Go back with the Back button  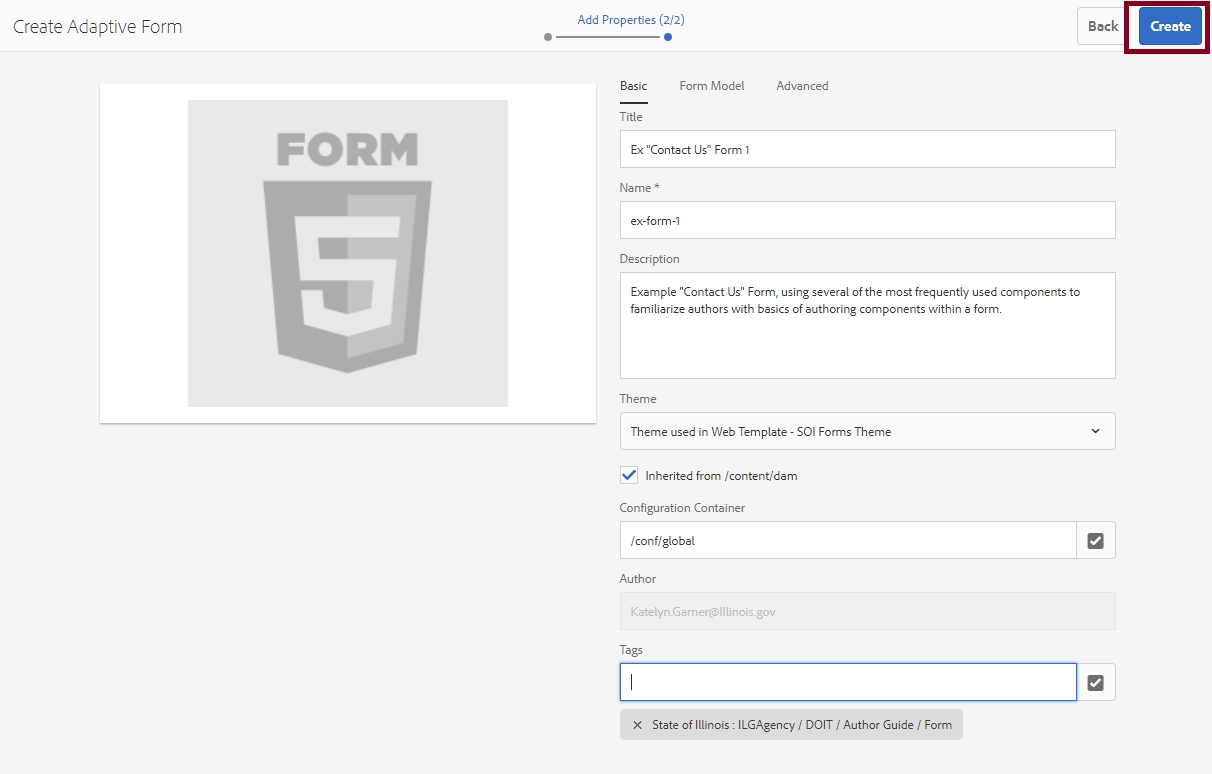click(1103, 26)
